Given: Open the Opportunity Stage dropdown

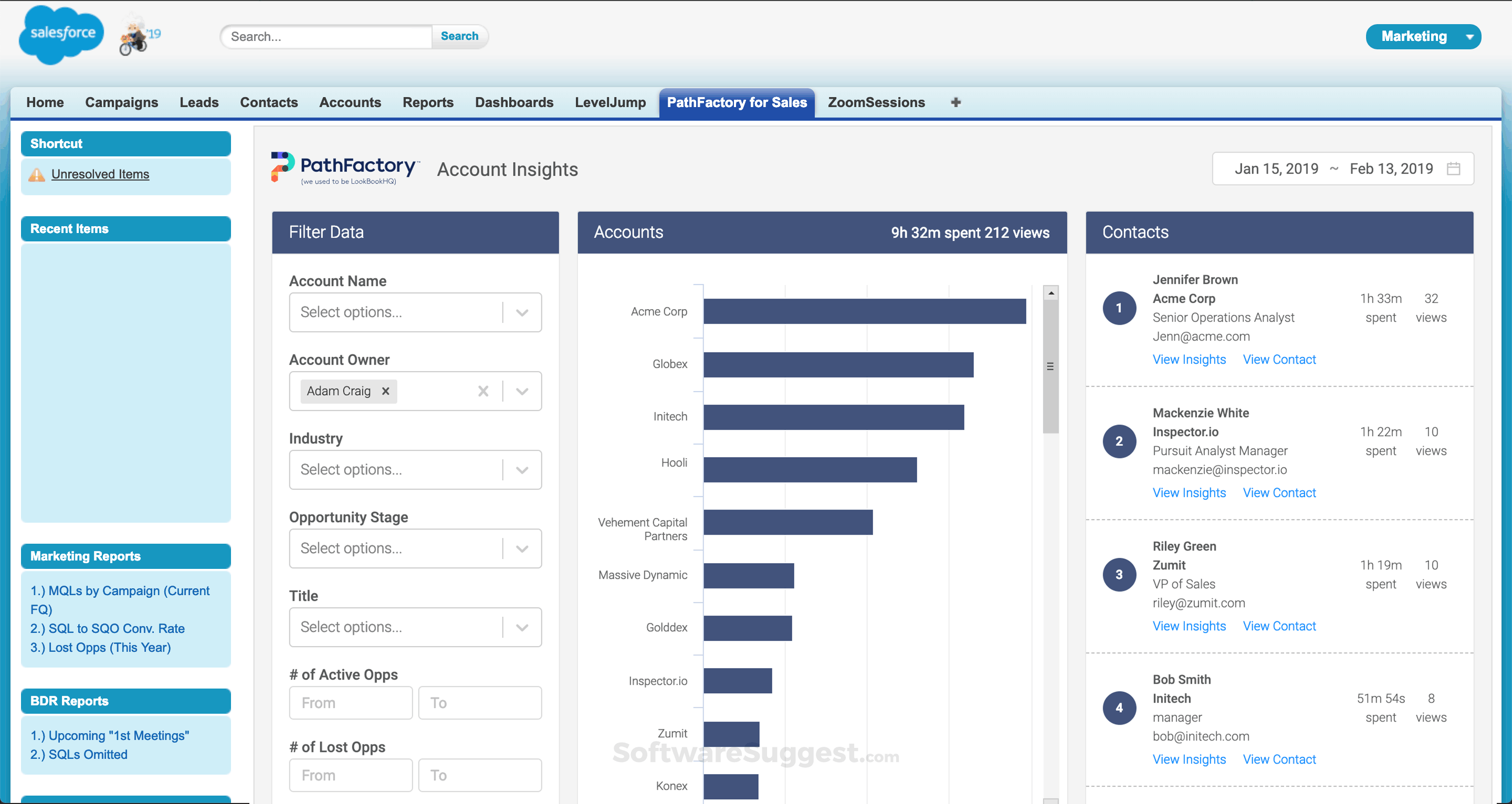Looking at the screenshot, I should 521,548.
